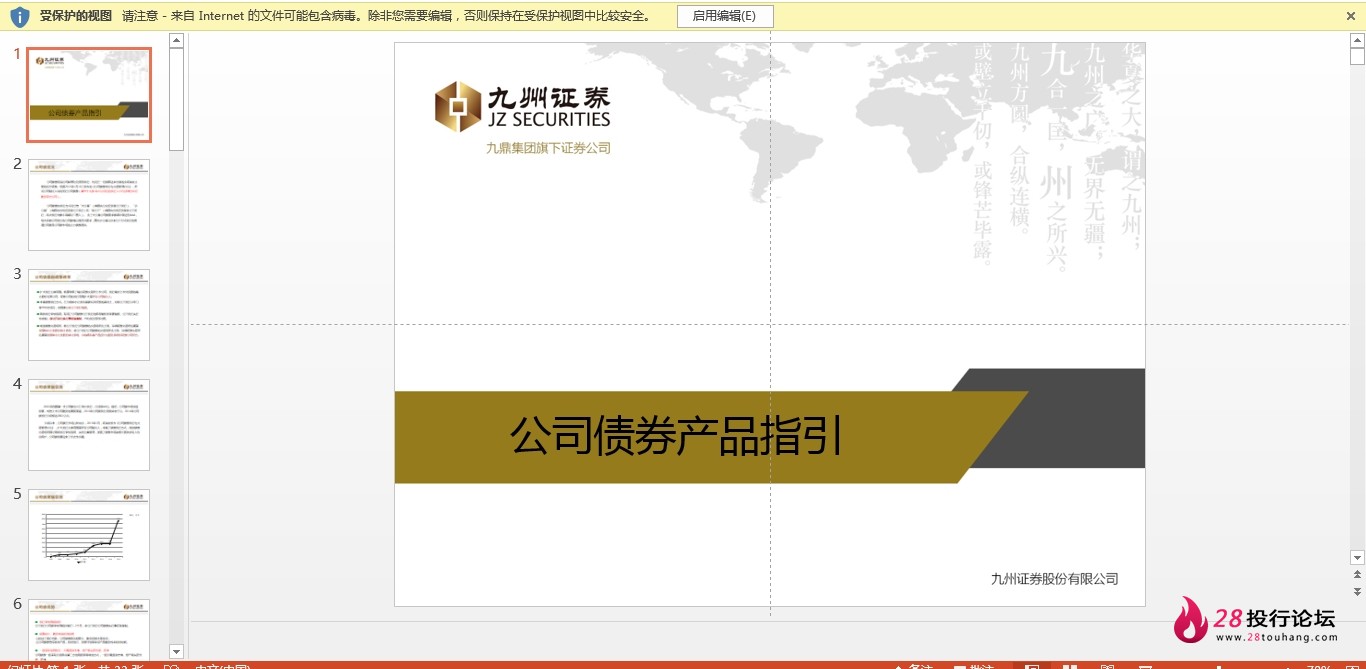Select slide 5 thumbnail with the line chart

pyautogui.click(x=89, y=534)
